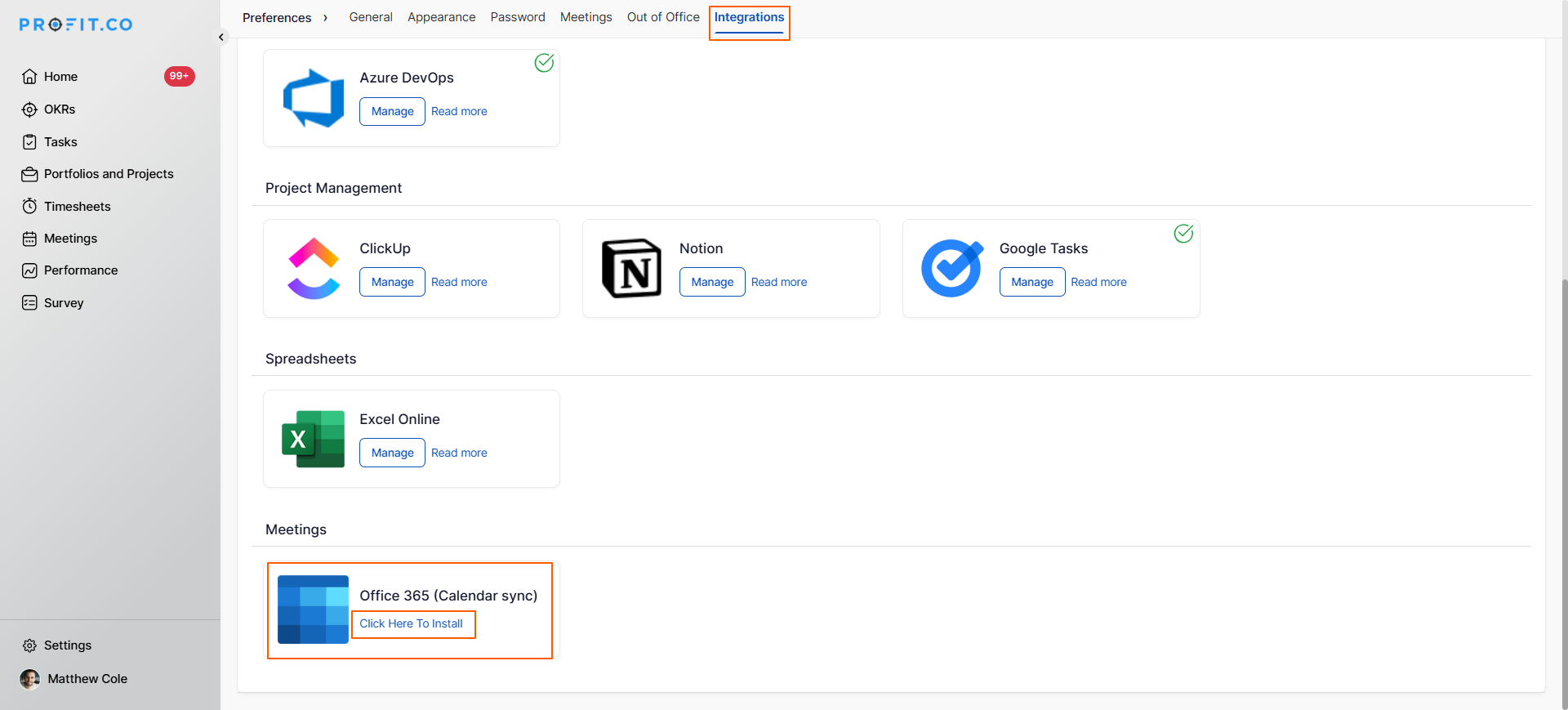Open Matthew Cole profile menu
1568x710 pixels.
coord(87,679)
